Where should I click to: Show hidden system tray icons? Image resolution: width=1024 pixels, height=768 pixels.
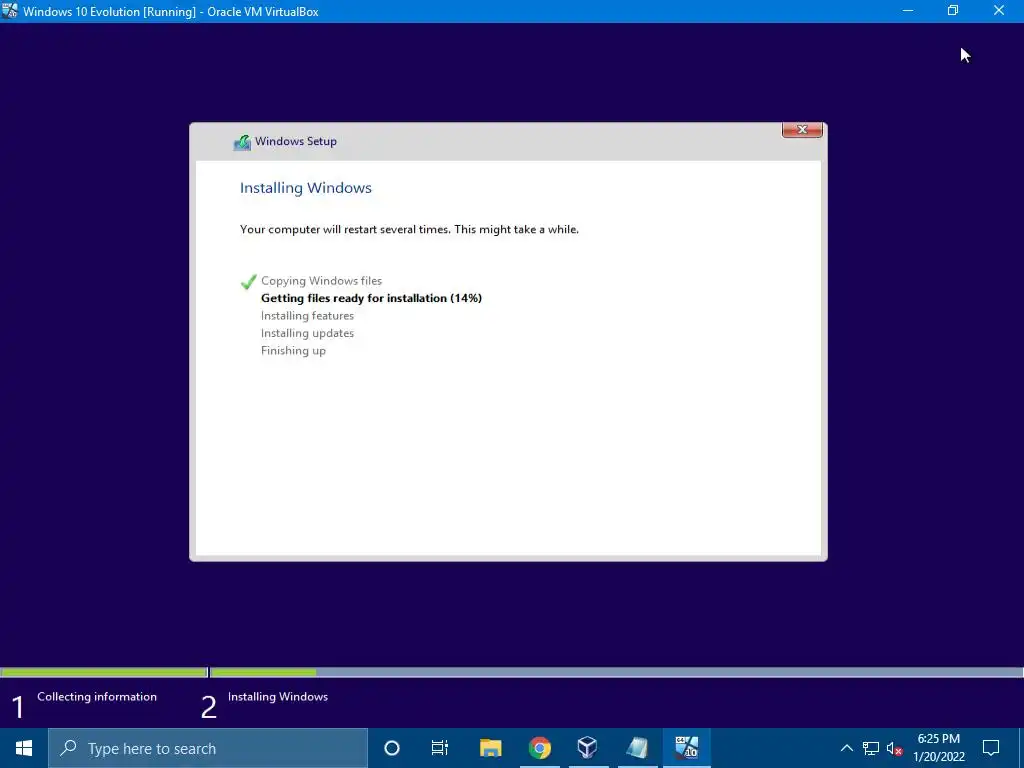pyautogui.click(x=846, y=748)
